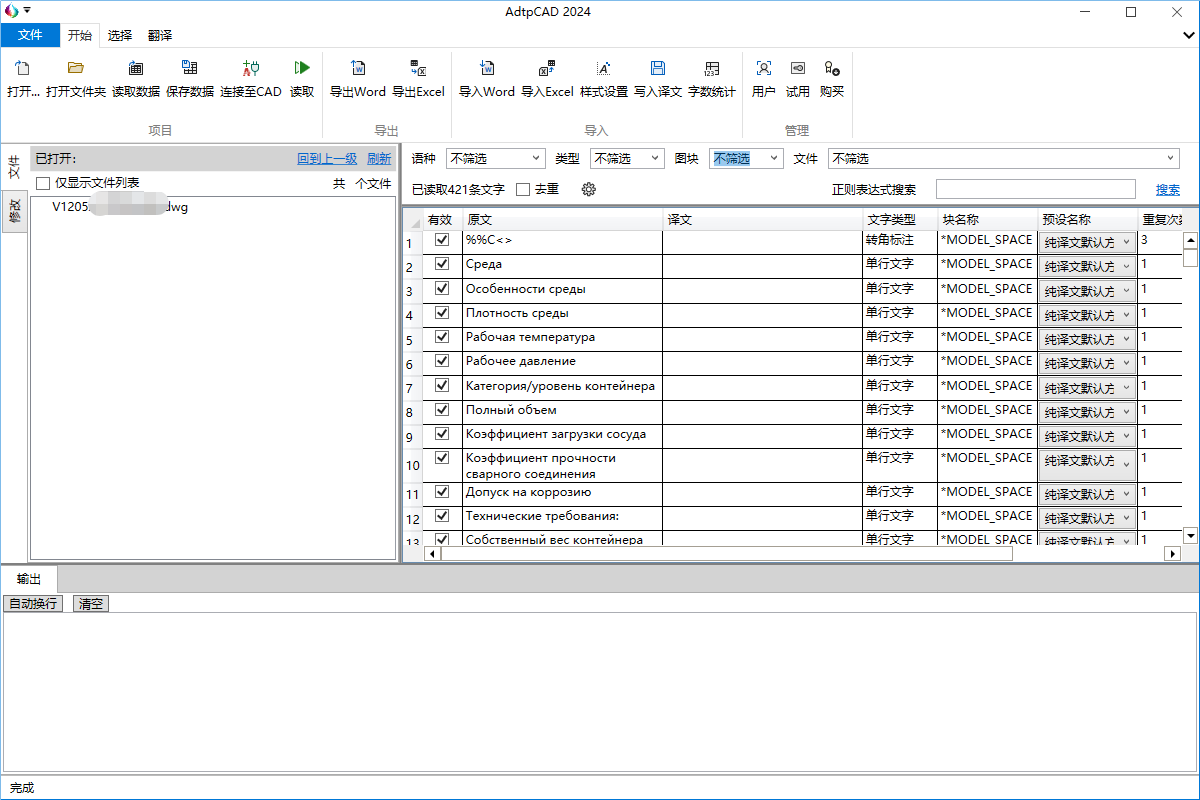Open the 文件 file menu
The width and height of the screenshot is (1200, 800).
pos(30,35)
